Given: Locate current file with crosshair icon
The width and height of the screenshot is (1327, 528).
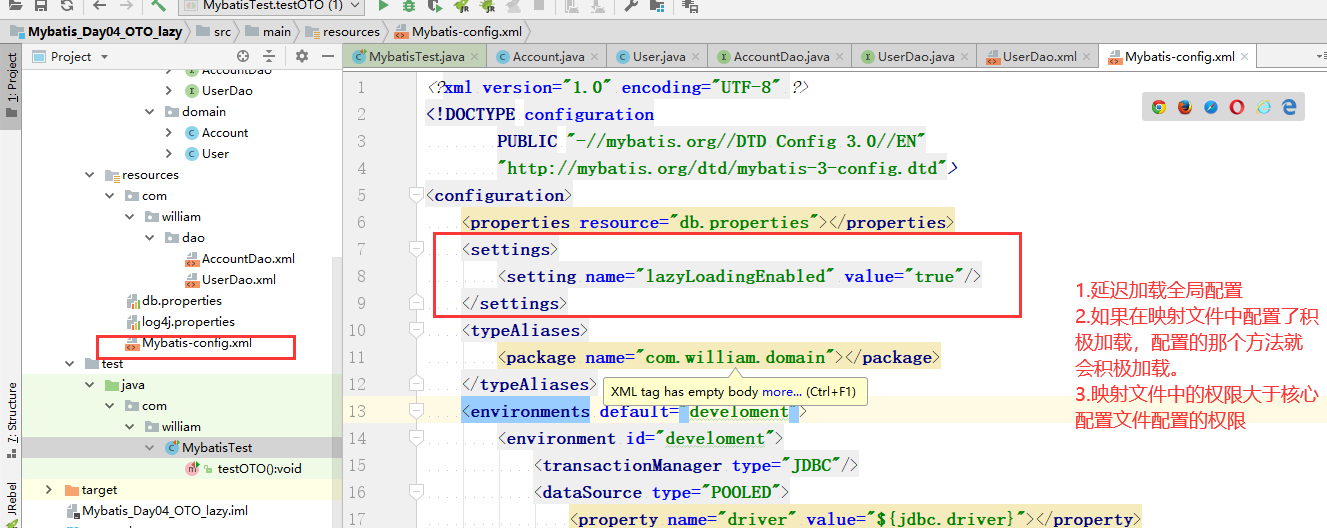Looking at the screenshot, I should (x=243, y=56).
